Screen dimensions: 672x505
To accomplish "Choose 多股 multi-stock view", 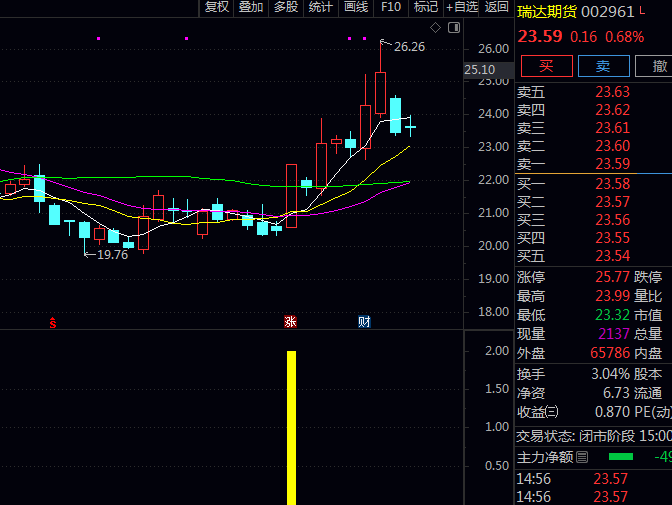I will 286,7.
